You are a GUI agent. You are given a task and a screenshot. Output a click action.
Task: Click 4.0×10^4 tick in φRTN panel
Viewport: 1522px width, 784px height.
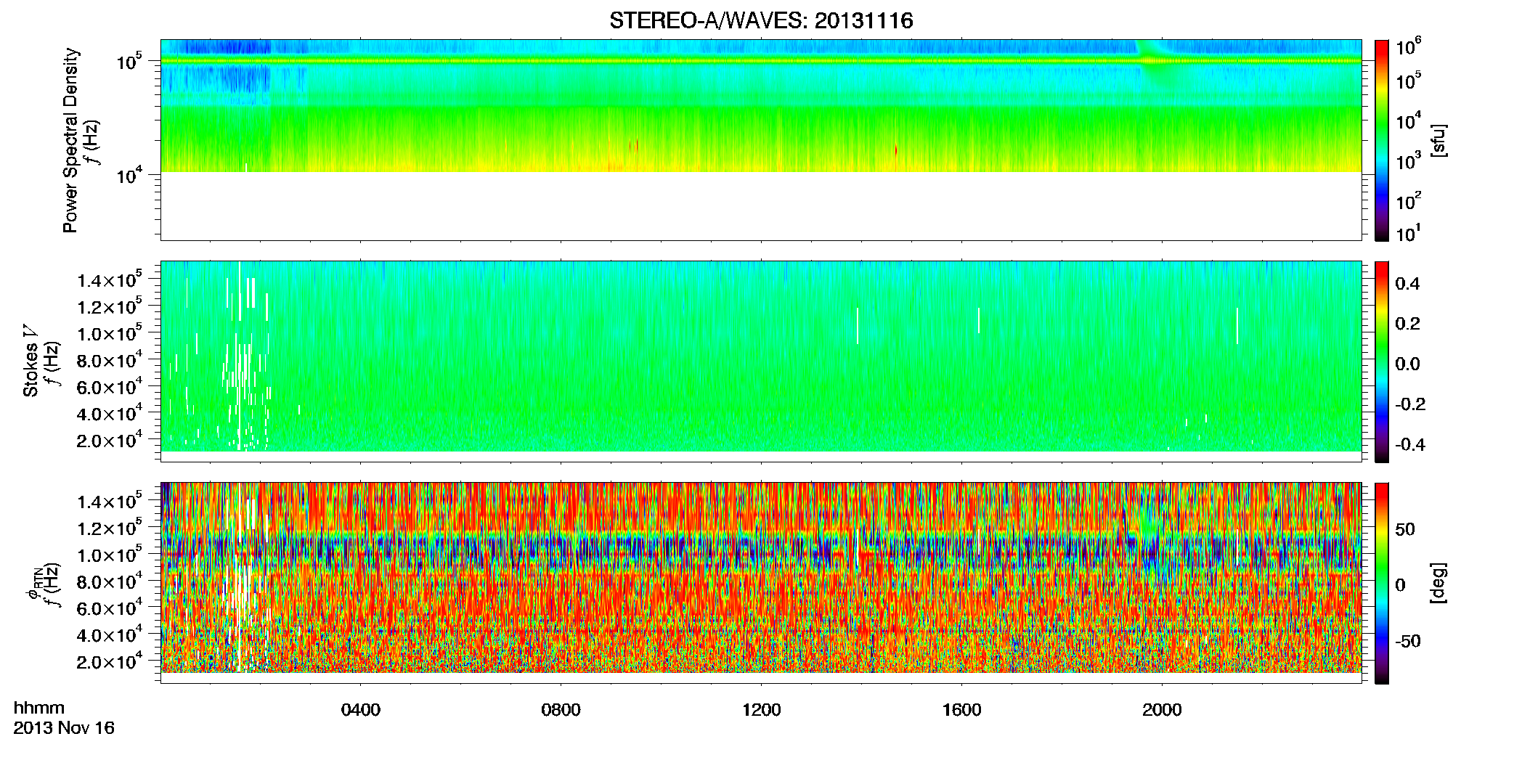[110, 634]
